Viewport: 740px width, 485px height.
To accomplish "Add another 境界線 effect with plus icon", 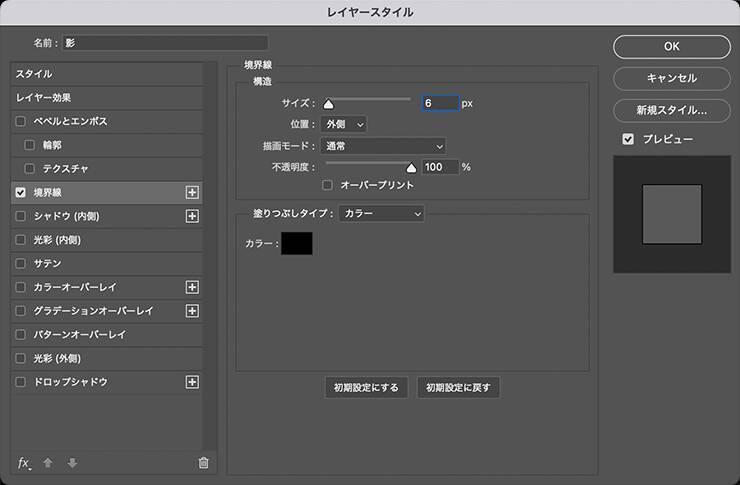I will (x=193, y=192).
